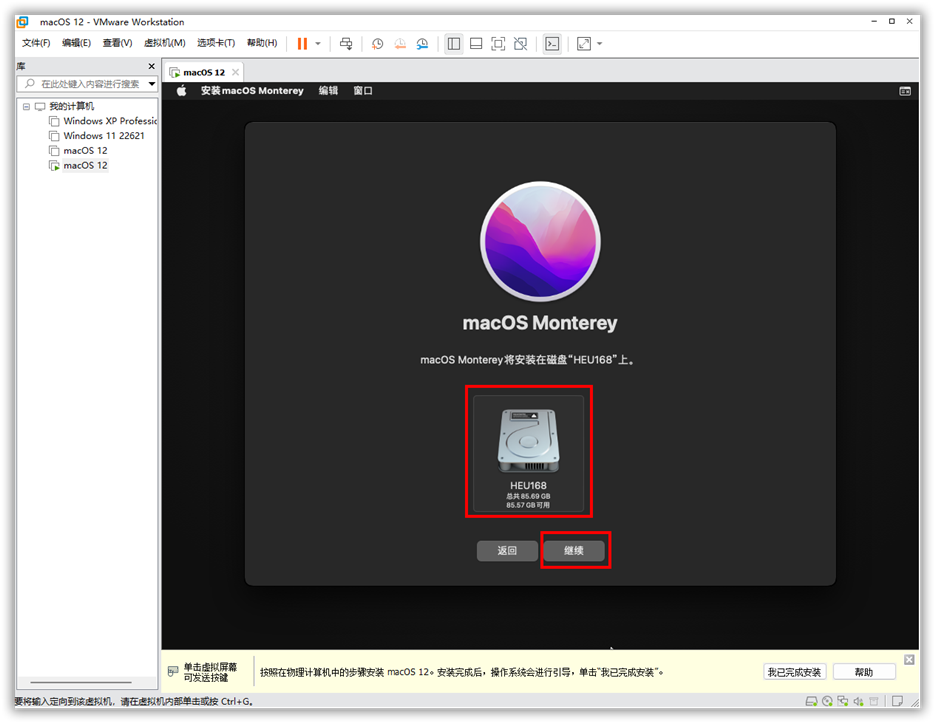Open the 编辑(E) menu in VMware
Image resolution: width=935 pixels, height=723 pixels.
click(76, 43)
